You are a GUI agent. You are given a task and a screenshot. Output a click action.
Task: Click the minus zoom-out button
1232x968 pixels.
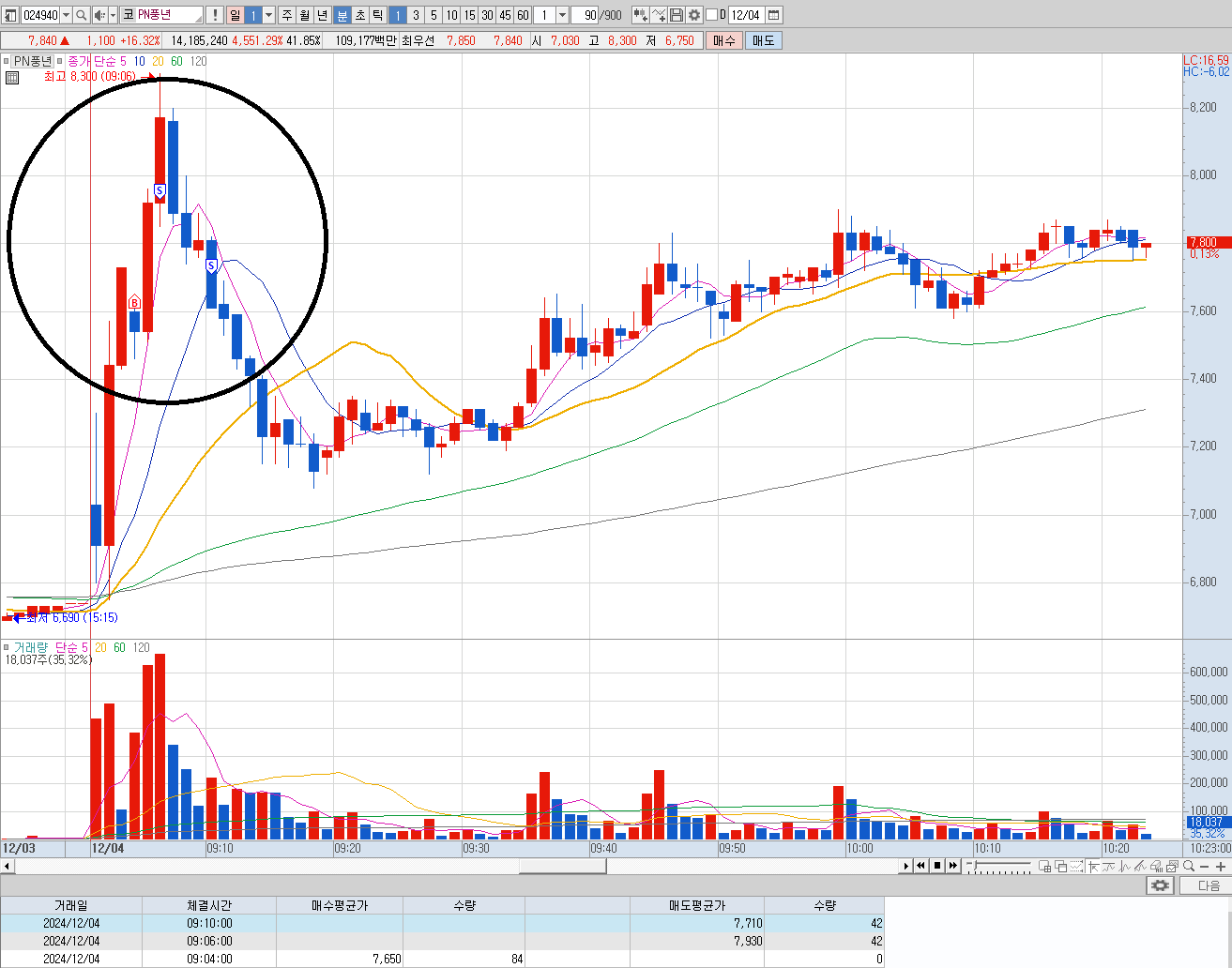(1205, 867)
